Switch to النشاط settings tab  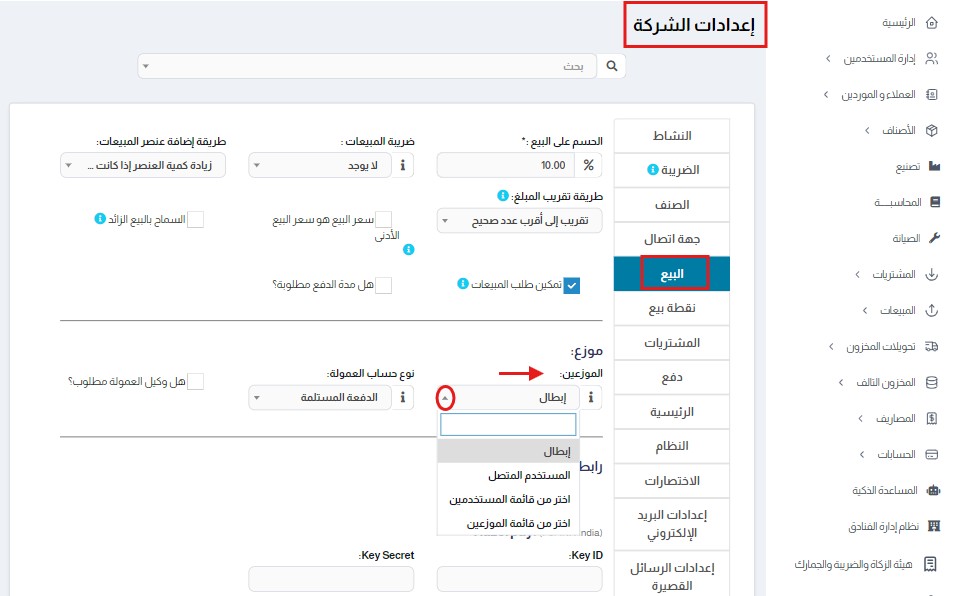pyautogui.click(x=672, y=135)
